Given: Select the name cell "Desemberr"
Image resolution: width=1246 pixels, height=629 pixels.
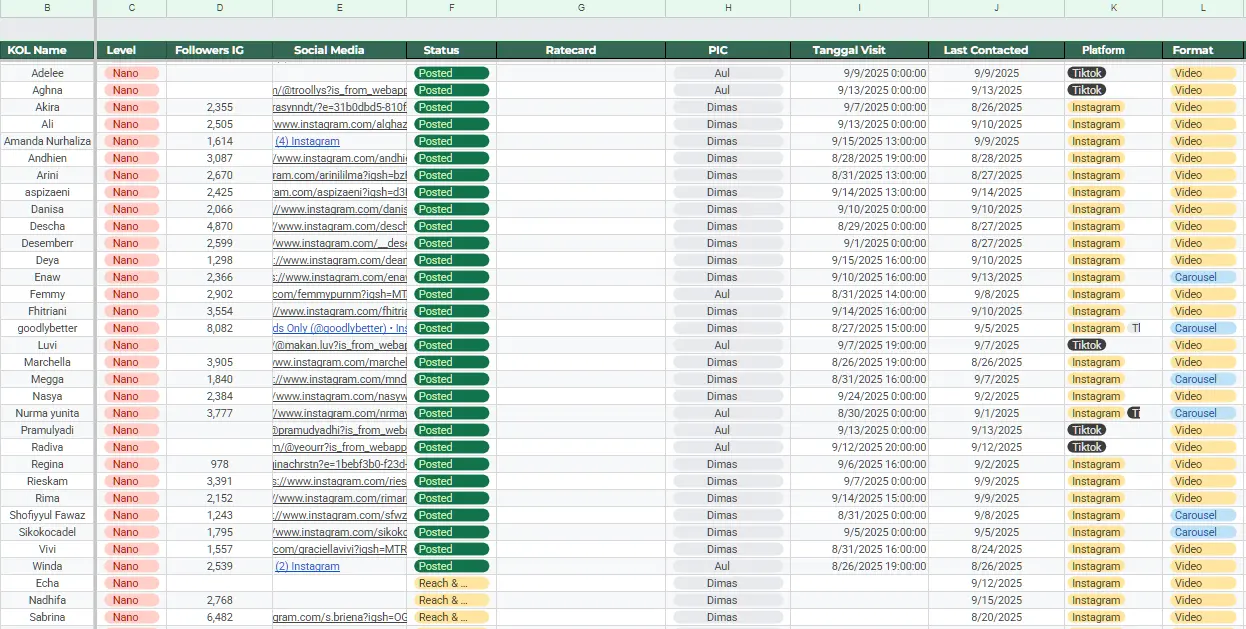Looking at the screenshot, I should tap(47, 243).
